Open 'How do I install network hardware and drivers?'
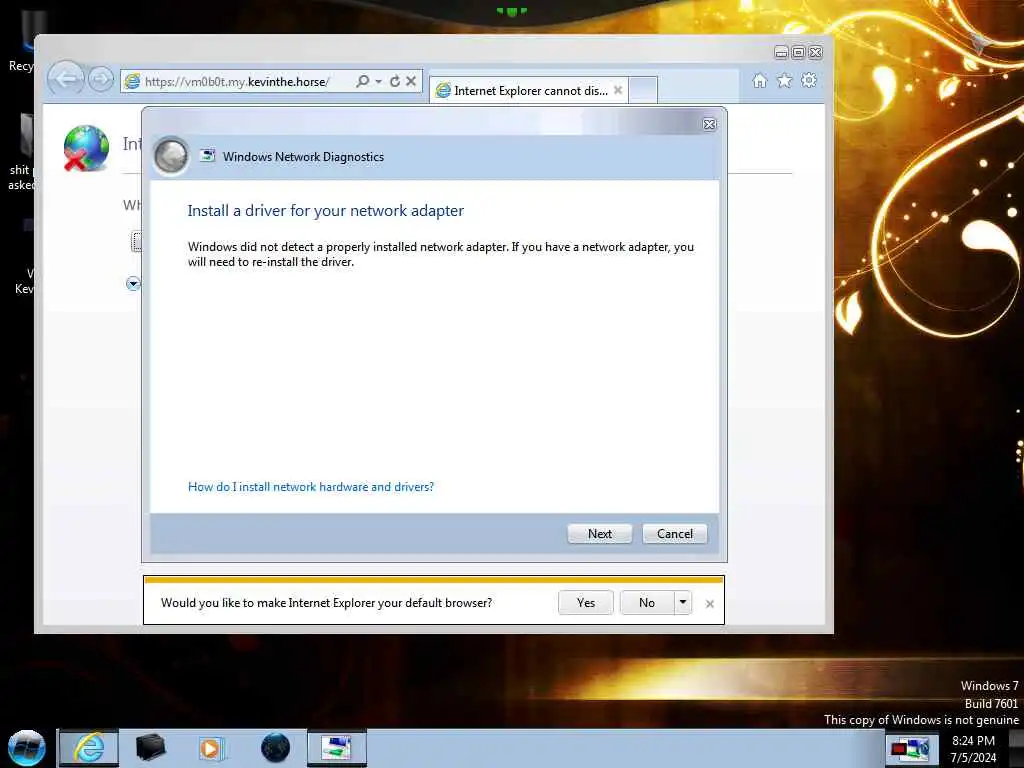The height and width of the screenshot is (768, 1024). coord(311,487)
